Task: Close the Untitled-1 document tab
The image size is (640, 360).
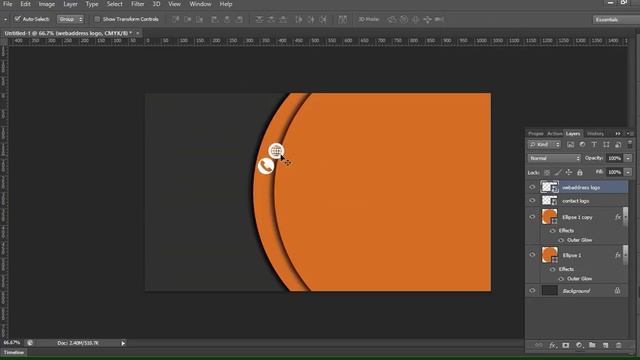Action: point(138,33)
